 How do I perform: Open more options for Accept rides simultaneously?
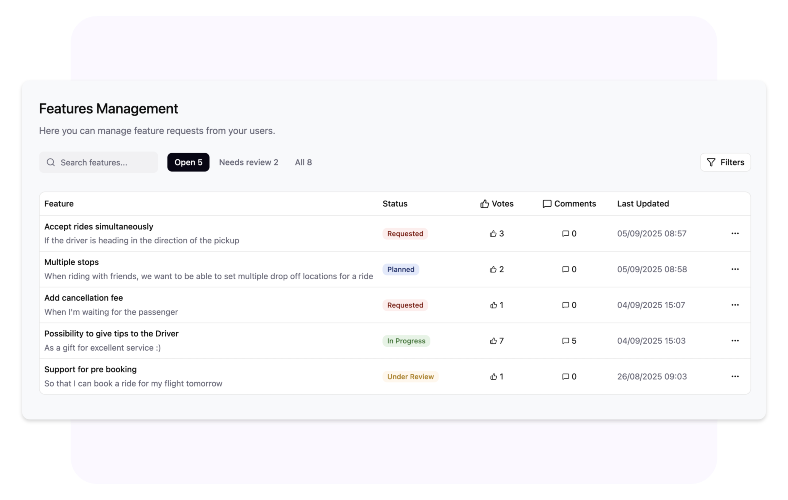coord(735,233)
